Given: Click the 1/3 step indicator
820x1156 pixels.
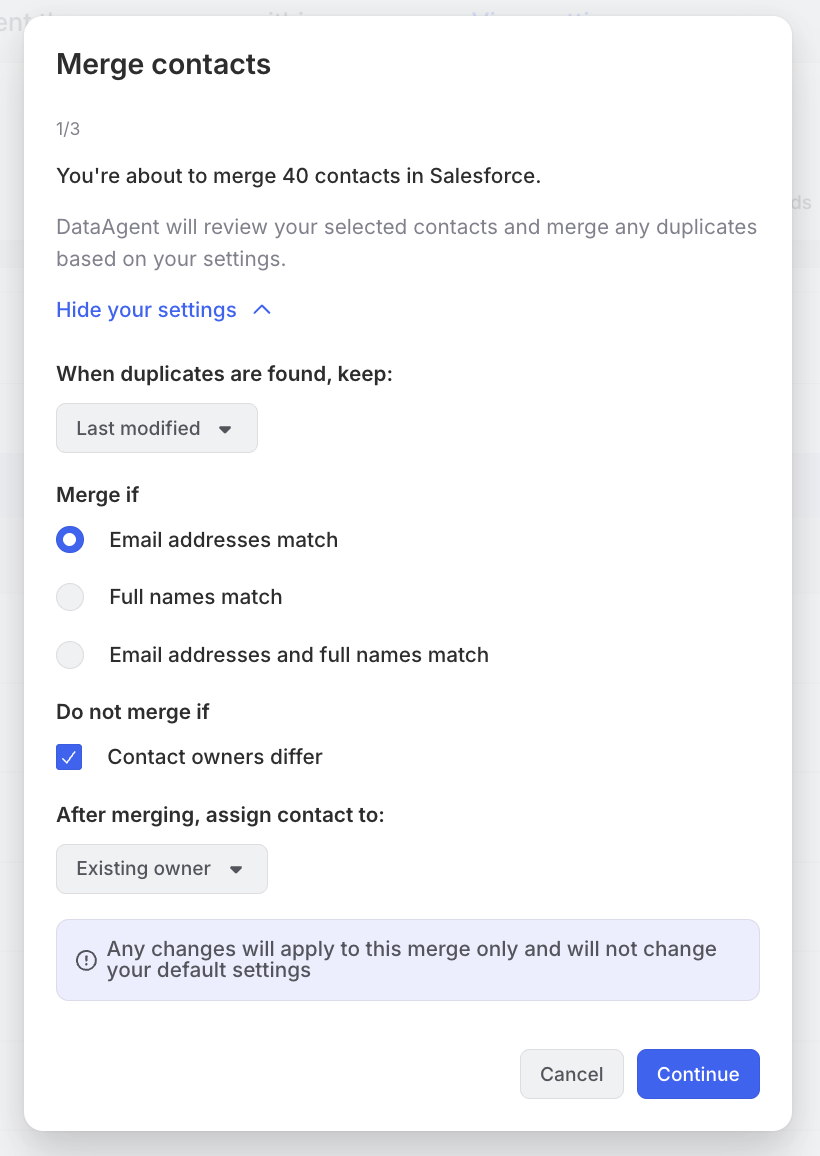Looking at the screenshot, I should (x=69, y=128).
